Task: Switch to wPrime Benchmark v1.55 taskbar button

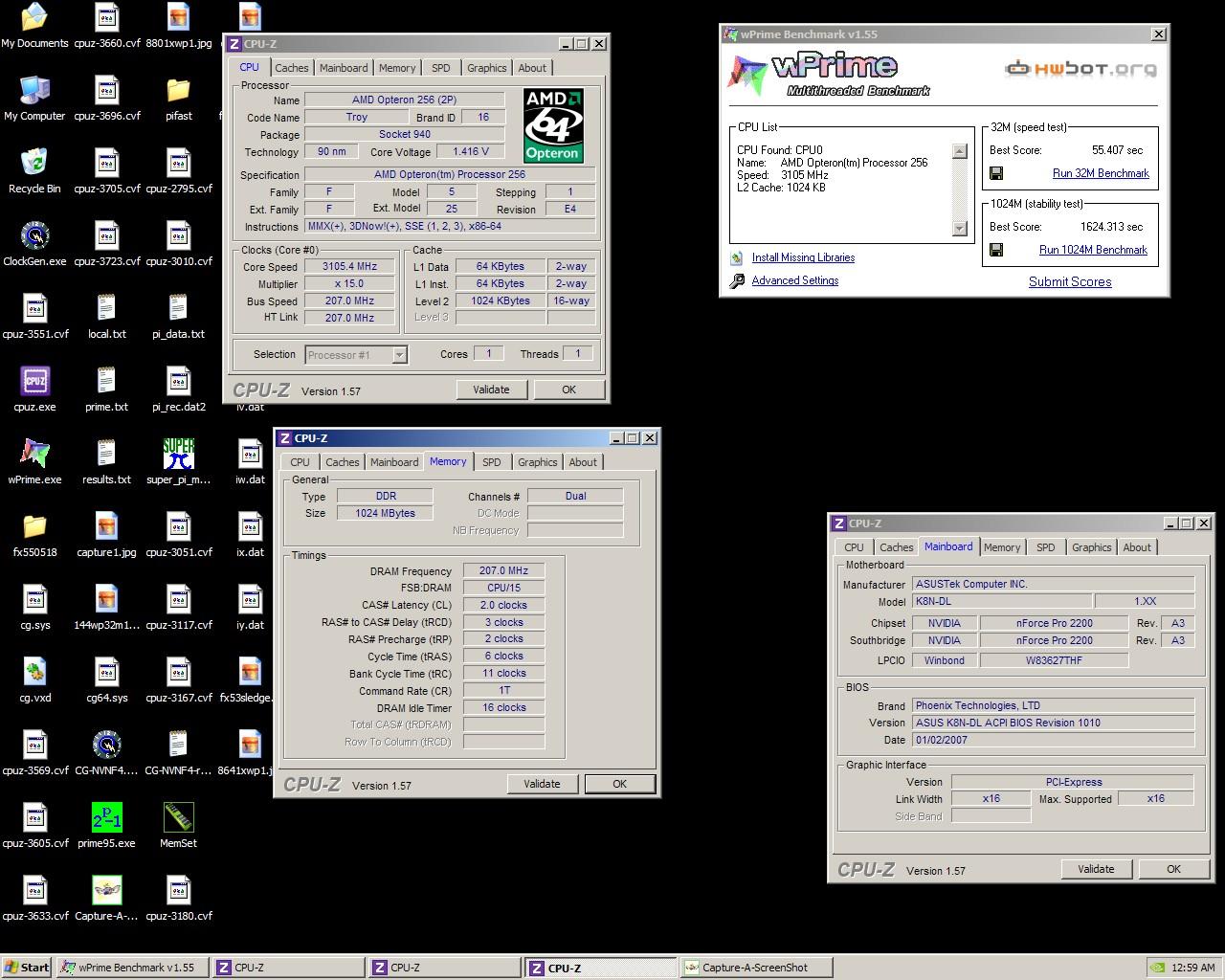Action: point(132,968)
